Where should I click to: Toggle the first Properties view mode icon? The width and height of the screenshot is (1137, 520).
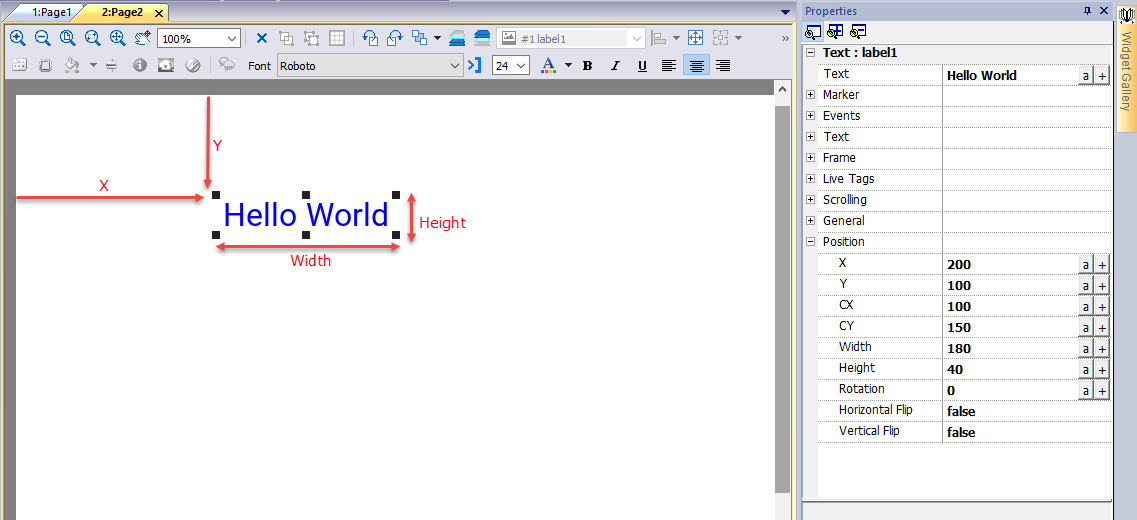click(x=813, y=31)
